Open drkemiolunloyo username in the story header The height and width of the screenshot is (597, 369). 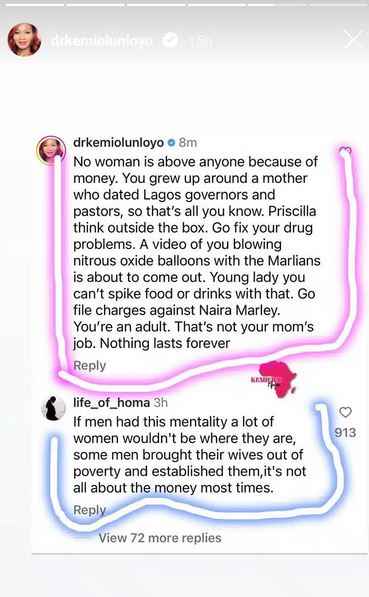click(102, 41)
